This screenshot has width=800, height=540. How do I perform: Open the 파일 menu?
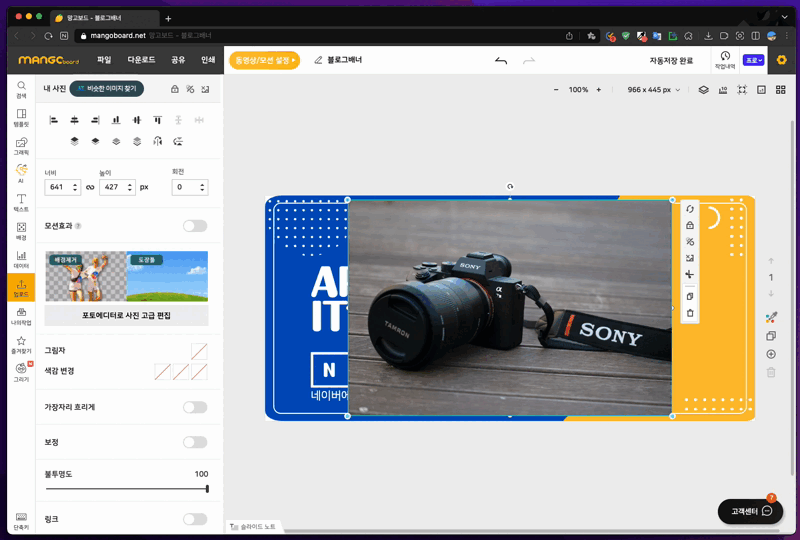coord(104,60)
